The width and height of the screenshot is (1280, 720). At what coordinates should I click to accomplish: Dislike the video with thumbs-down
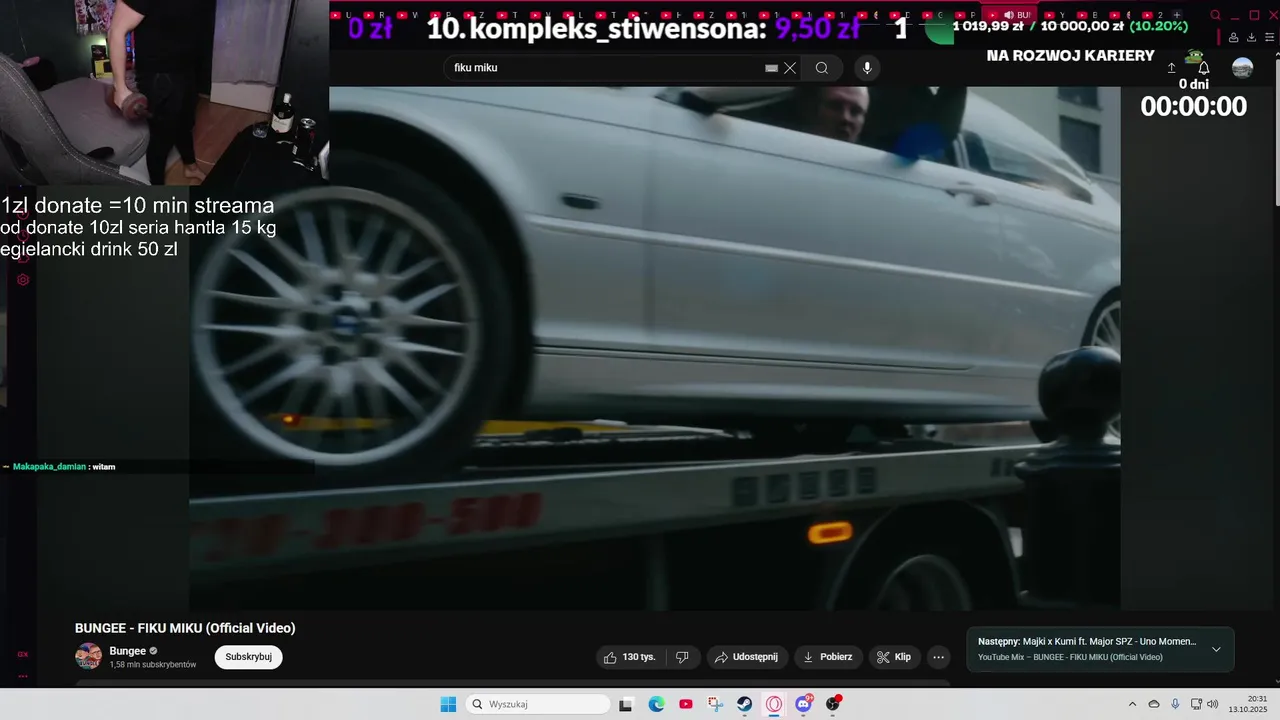pyautogui.click(x=682, y=657)
